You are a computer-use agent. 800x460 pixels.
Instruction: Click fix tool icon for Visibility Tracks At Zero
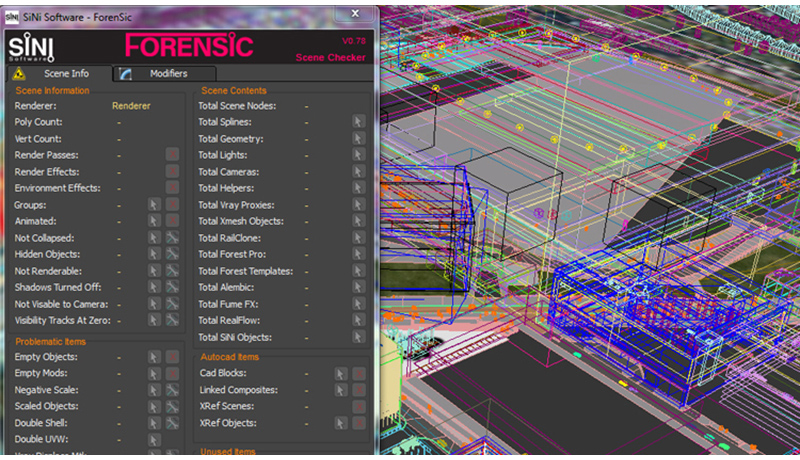pos(172,320)
